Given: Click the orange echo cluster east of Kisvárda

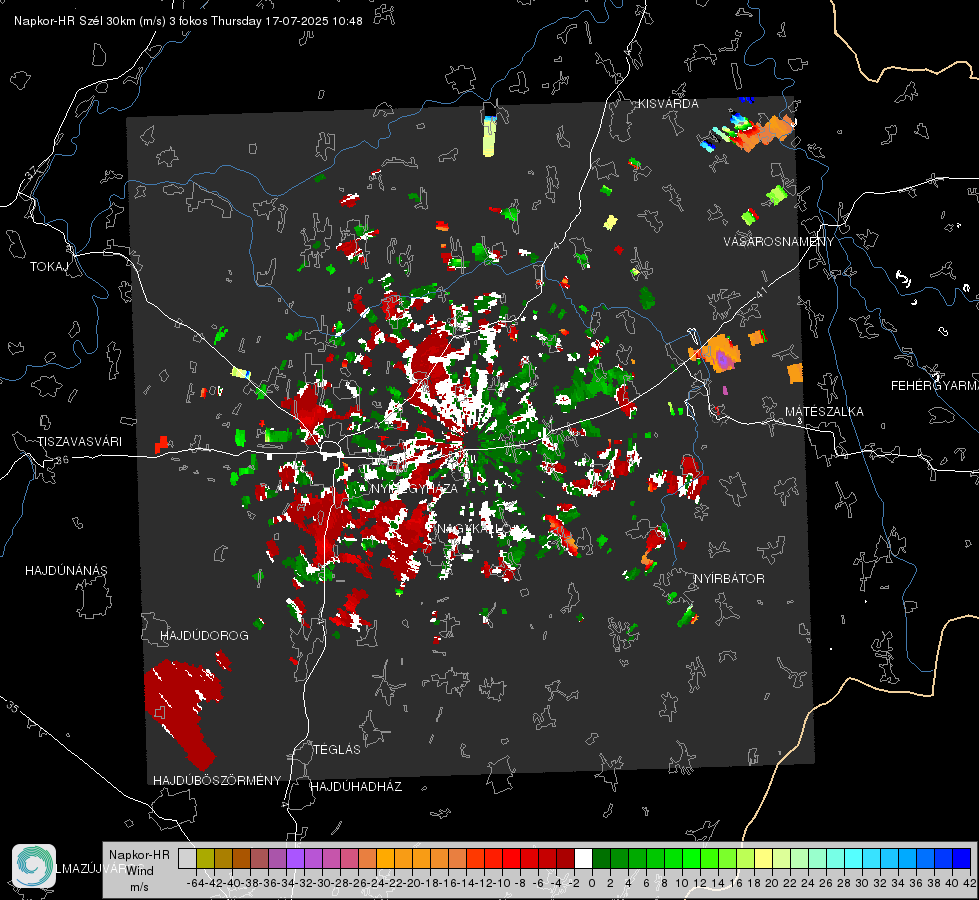Looking at the screenshot, I should [x=764, y=133].
